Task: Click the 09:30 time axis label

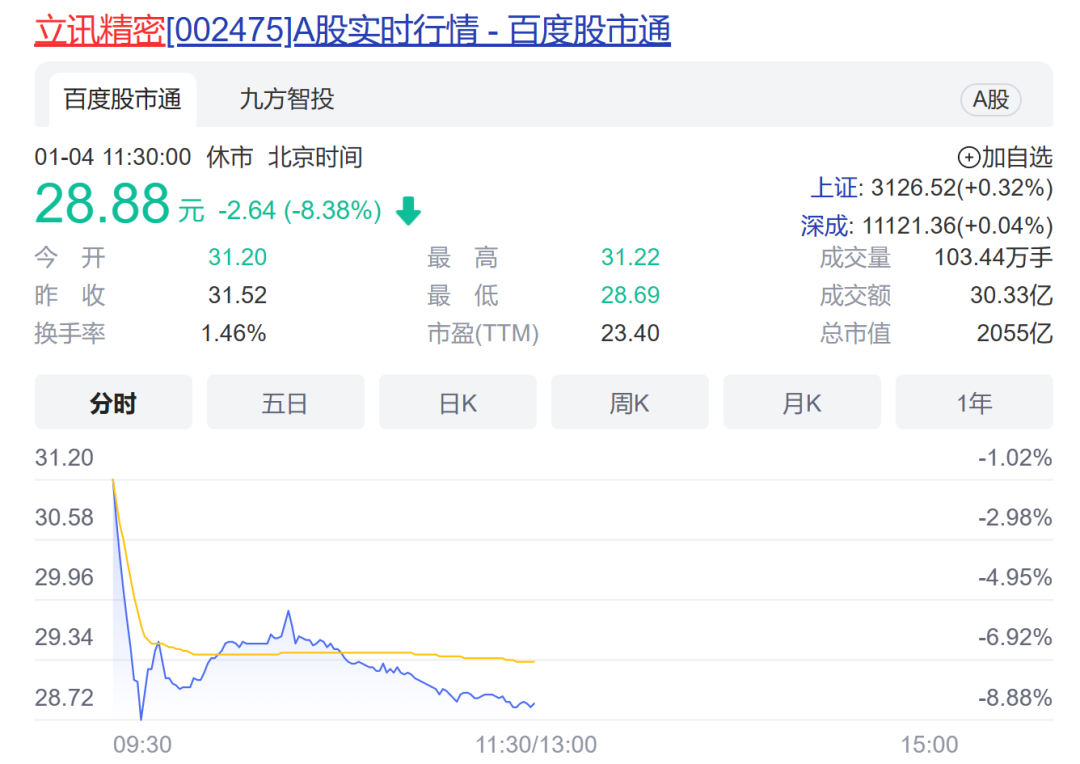Action: 143,744
